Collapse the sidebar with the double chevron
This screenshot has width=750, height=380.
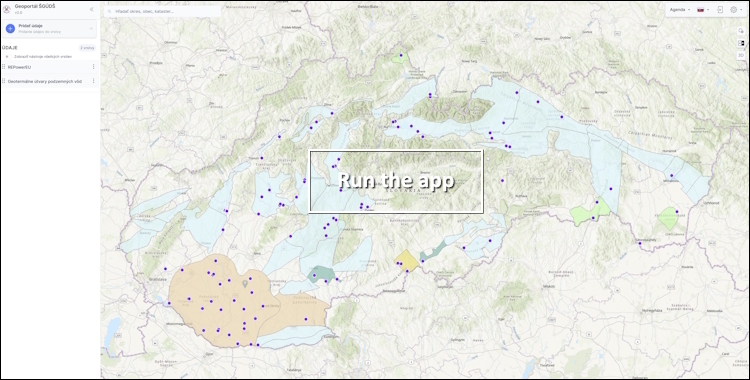click(x=92, y=9)
